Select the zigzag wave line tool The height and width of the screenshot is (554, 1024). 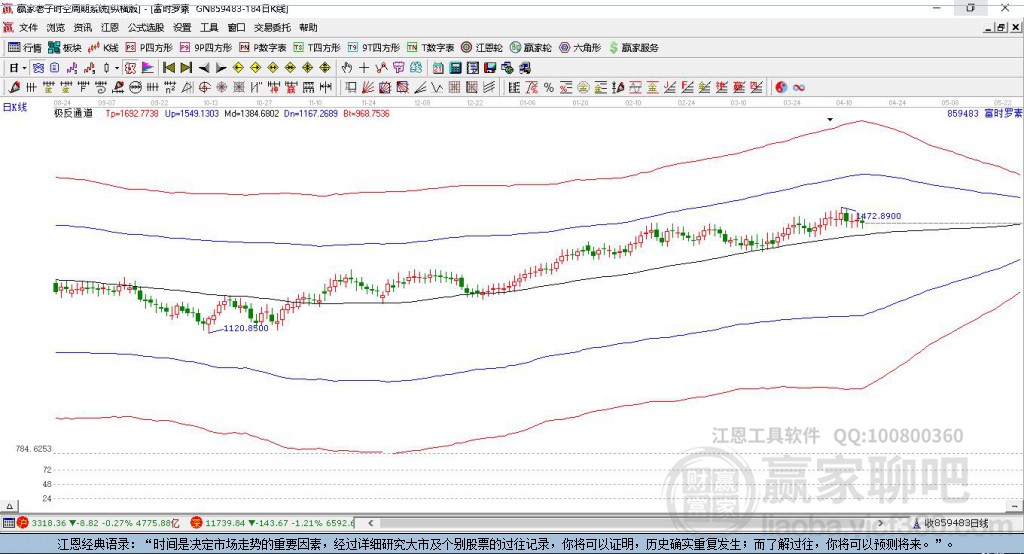click(x=437, y=88)
